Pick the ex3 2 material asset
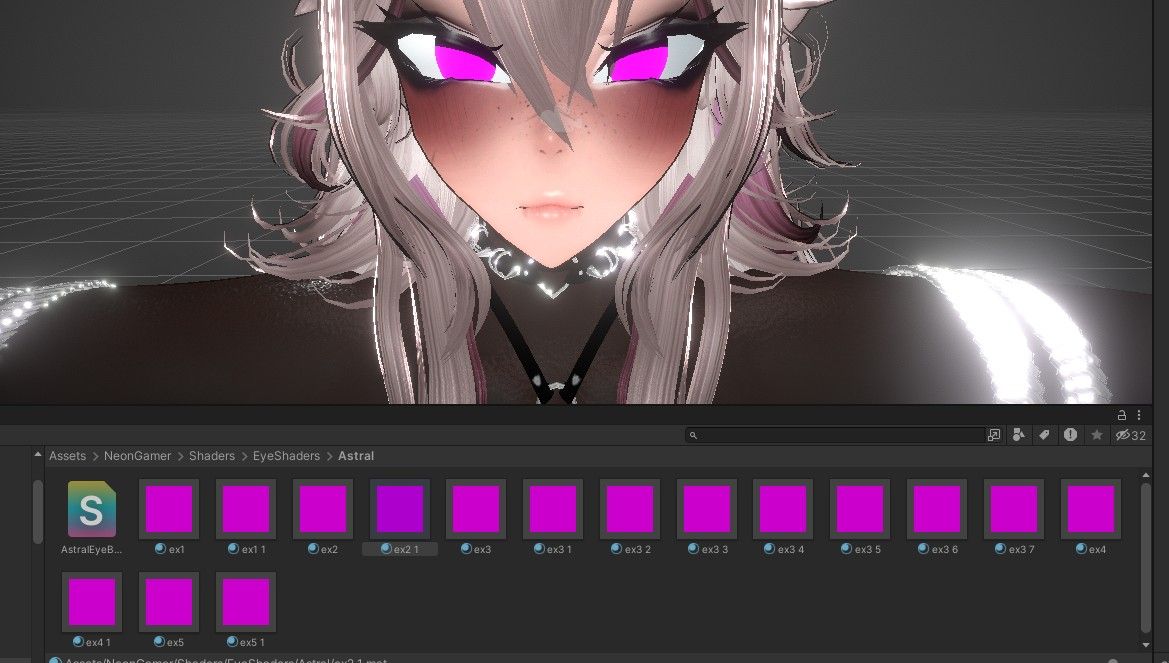 pyautogui.click(x=629, y=509)
